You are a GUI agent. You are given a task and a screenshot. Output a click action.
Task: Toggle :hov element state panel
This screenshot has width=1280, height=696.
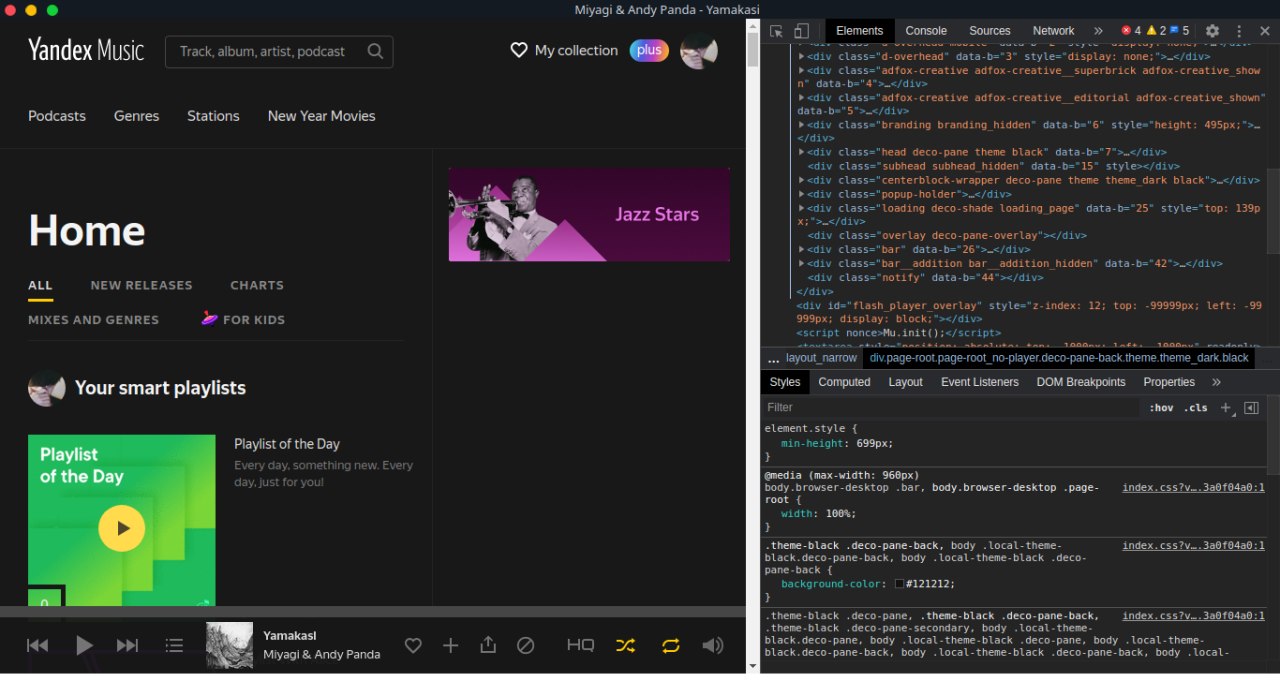(1161, 408)
